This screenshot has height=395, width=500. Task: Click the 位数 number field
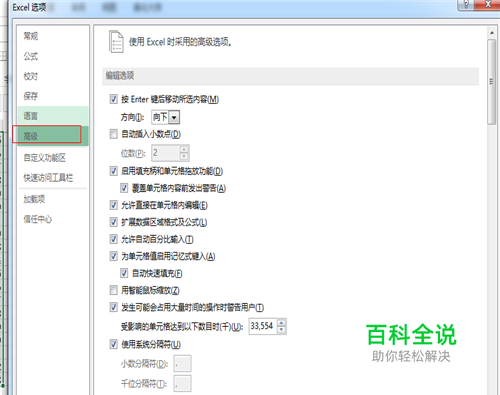click(166, 153)
